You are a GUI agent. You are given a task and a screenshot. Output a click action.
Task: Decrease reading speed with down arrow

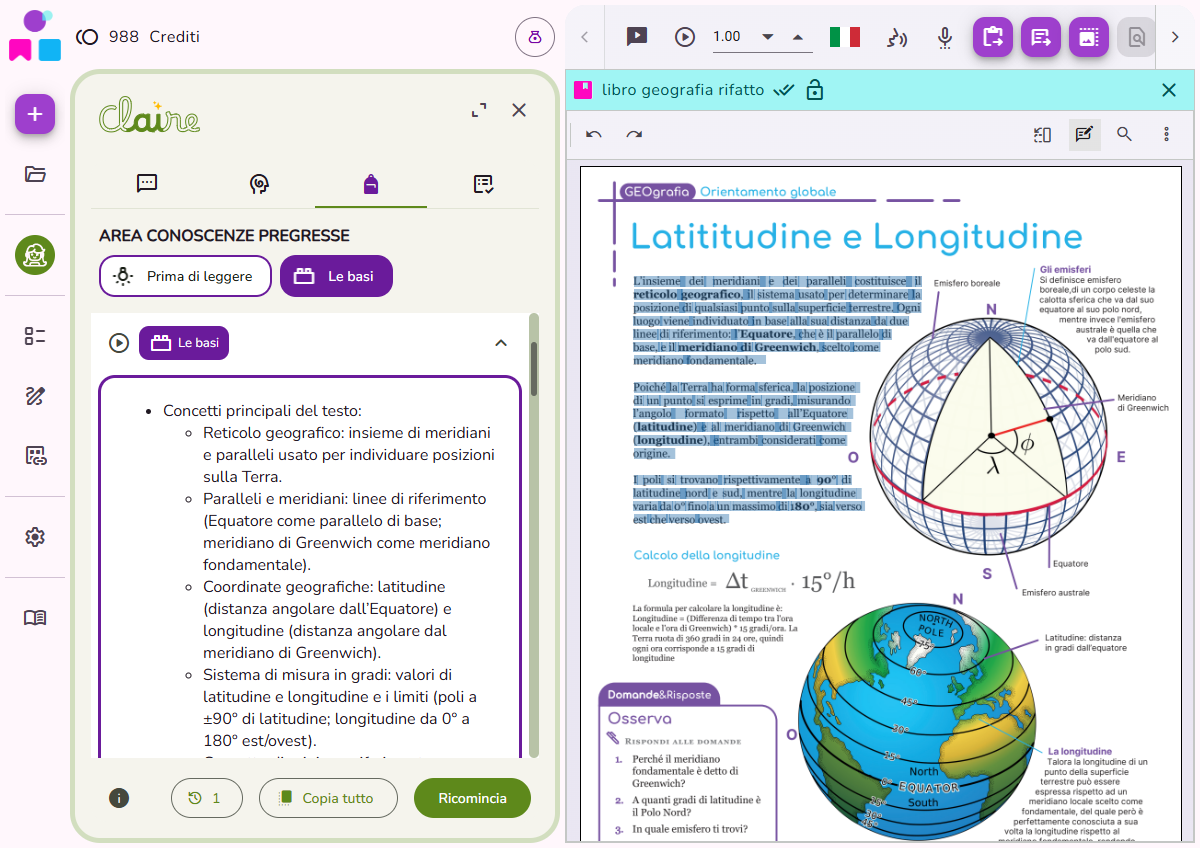(x=768, y=37)
